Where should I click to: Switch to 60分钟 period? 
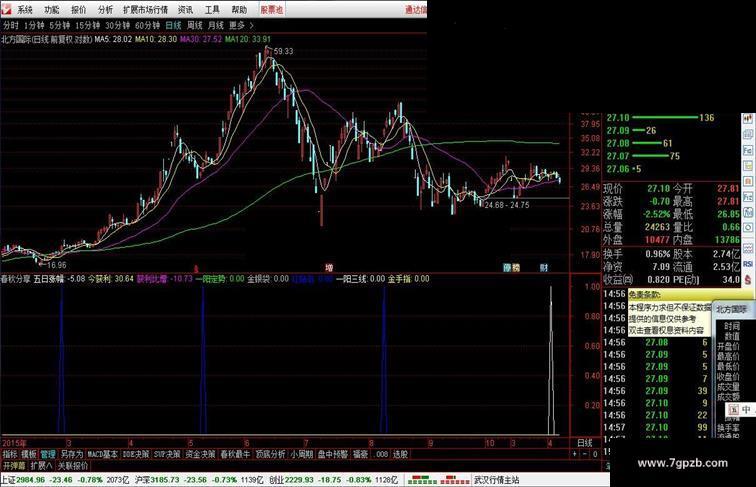(148, 25)
